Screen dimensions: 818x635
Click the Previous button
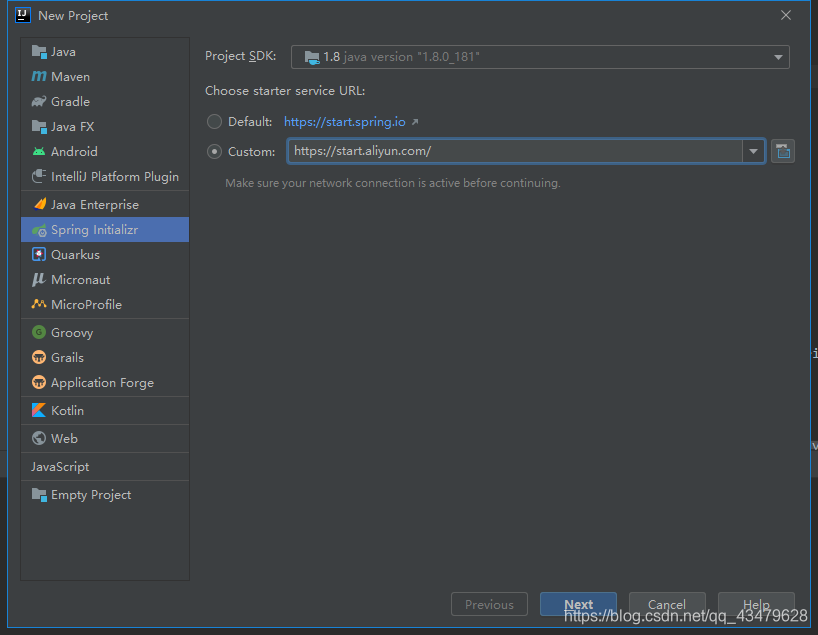(x=489, y=604)
